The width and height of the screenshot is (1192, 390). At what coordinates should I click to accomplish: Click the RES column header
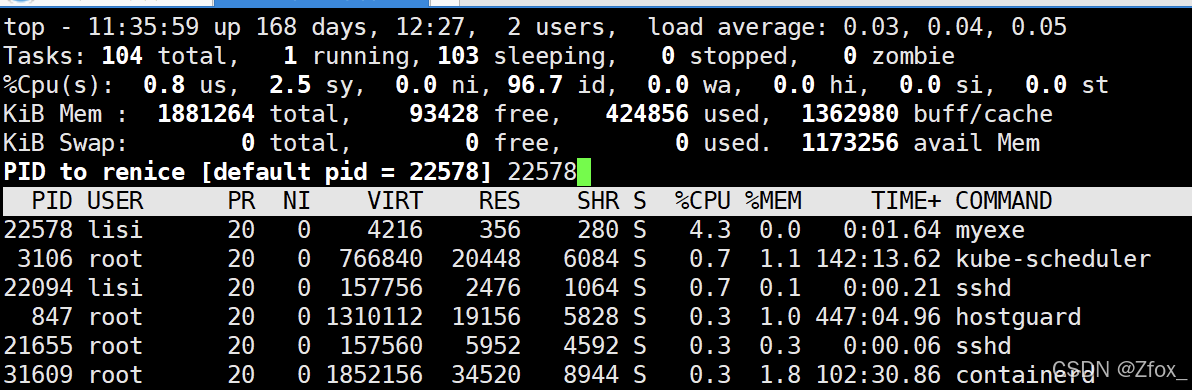pos(499,201)
